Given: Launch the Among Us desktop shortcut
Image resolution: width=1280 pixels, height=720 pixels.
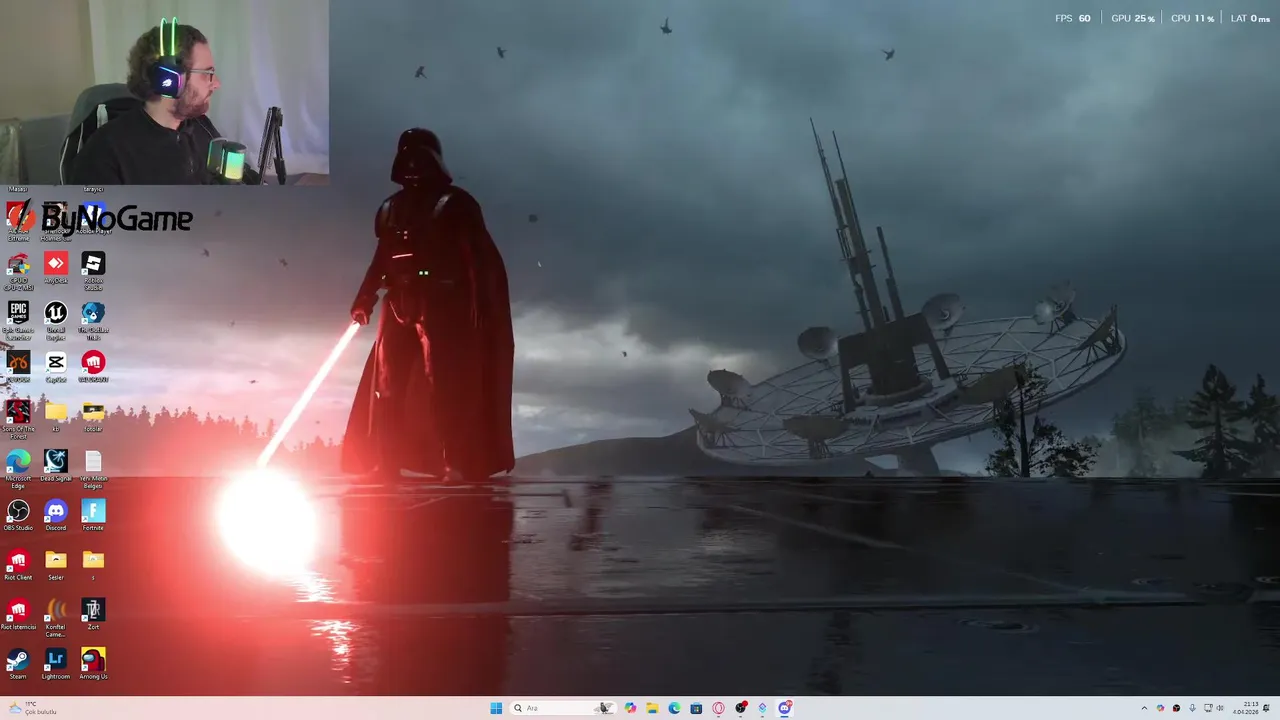Looking at the screenshot, I should point(93,664).
